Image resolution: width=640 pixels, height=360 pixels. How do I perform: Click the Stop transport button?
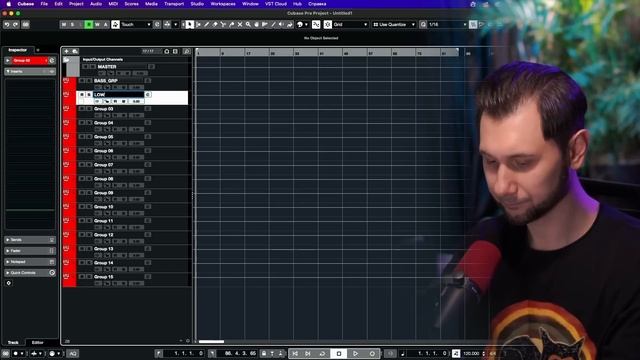[x=339, y=353]
